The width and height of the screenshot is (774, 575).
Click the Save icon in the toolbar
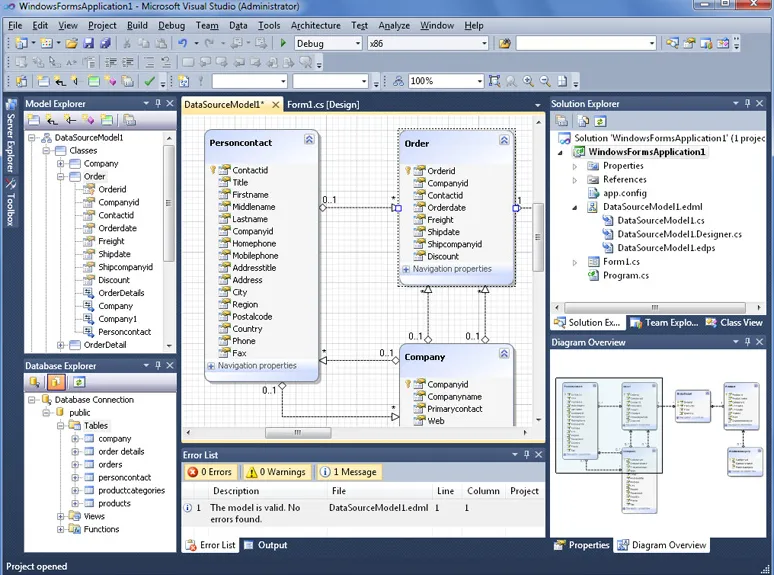[88, 43]
